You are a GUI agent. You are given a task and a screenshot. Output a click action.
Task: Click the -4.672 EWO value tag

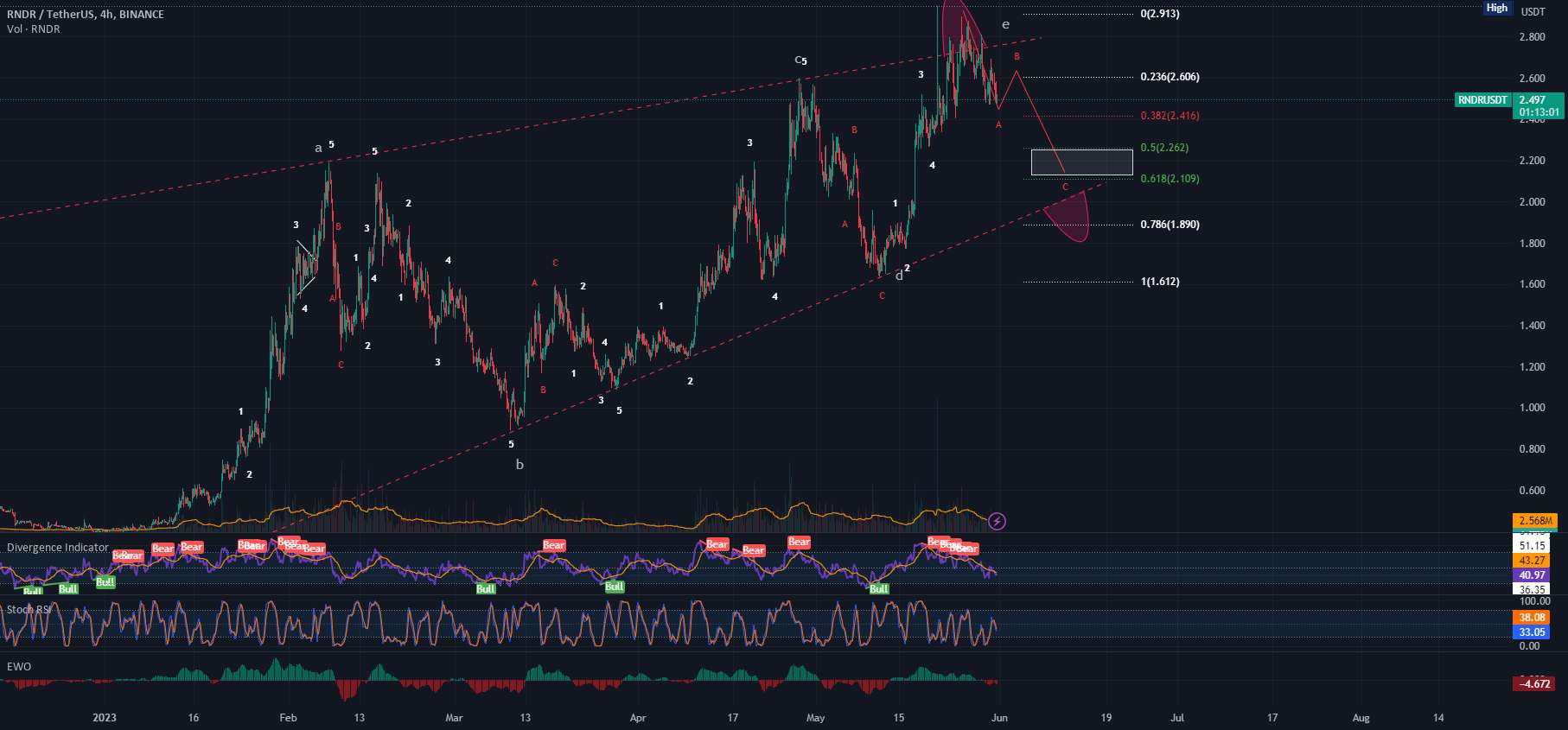pos(1534,684)
